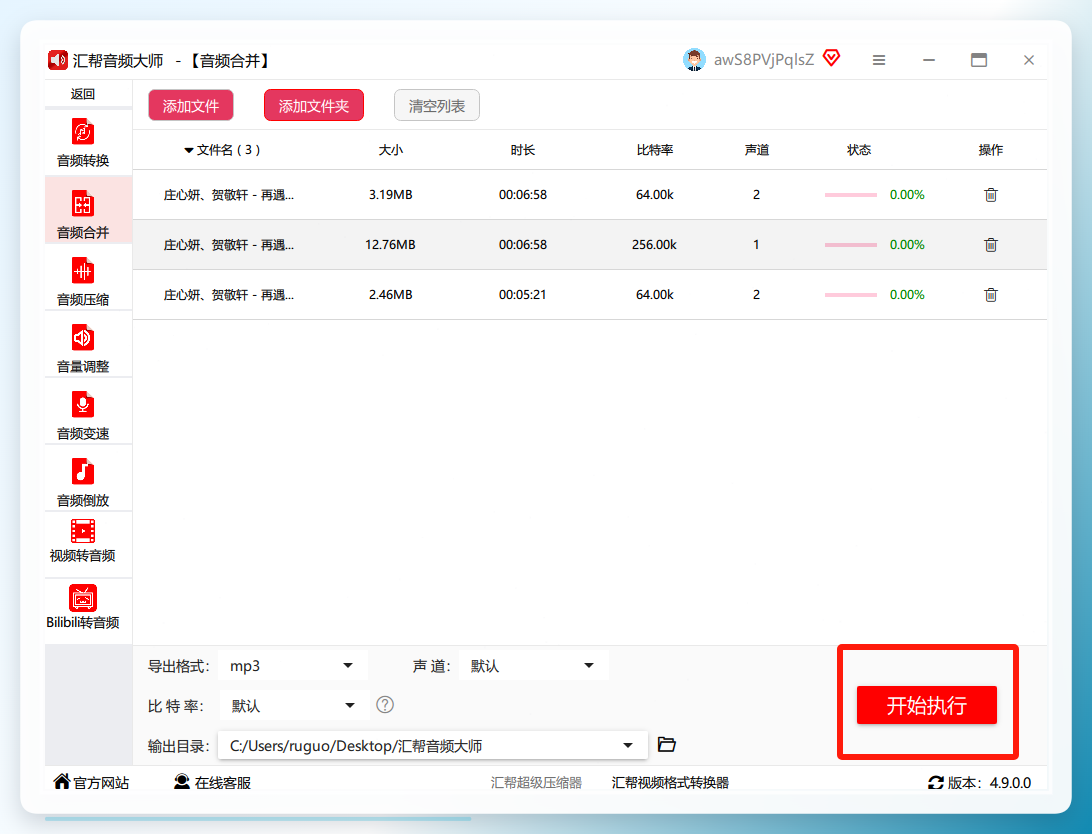Click the 3.19MB size cell
This screenshot has height=834, width=1092.
pyautogui.click(x=391, y=195)
